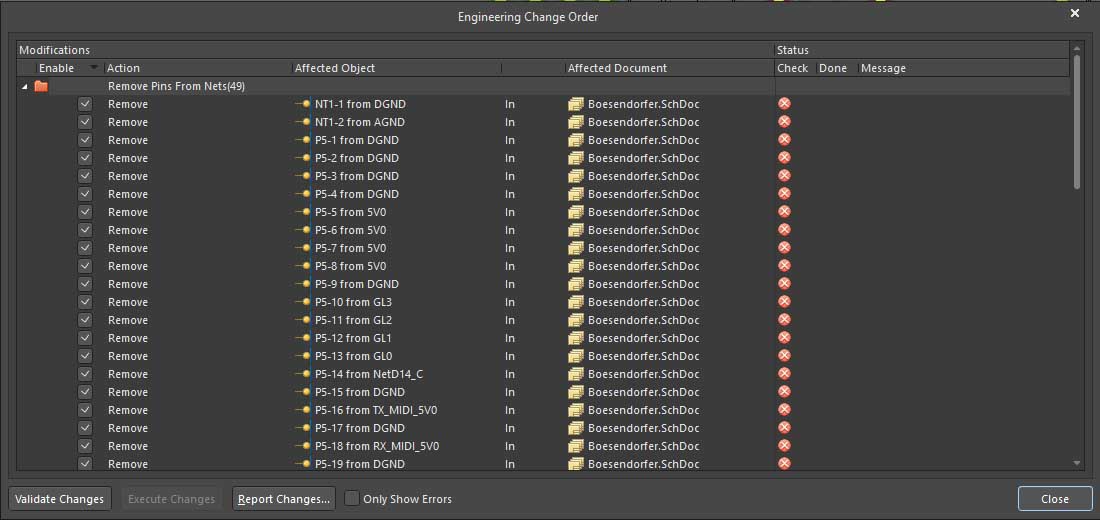
Task: Open the Enable column dropdown arrow
Action: click(94, 68)
